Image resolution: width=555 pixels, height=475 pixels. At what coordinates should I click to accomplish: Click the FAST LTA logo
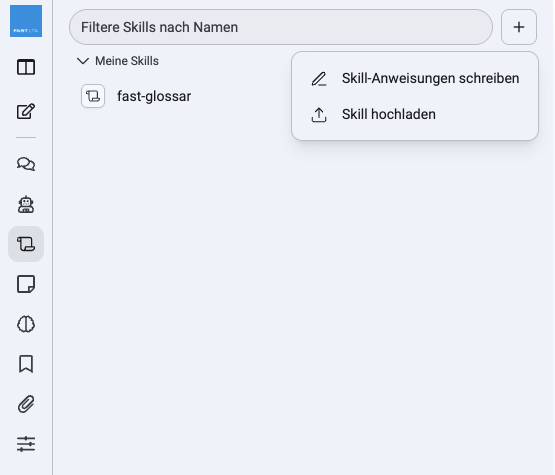point(26,21)
